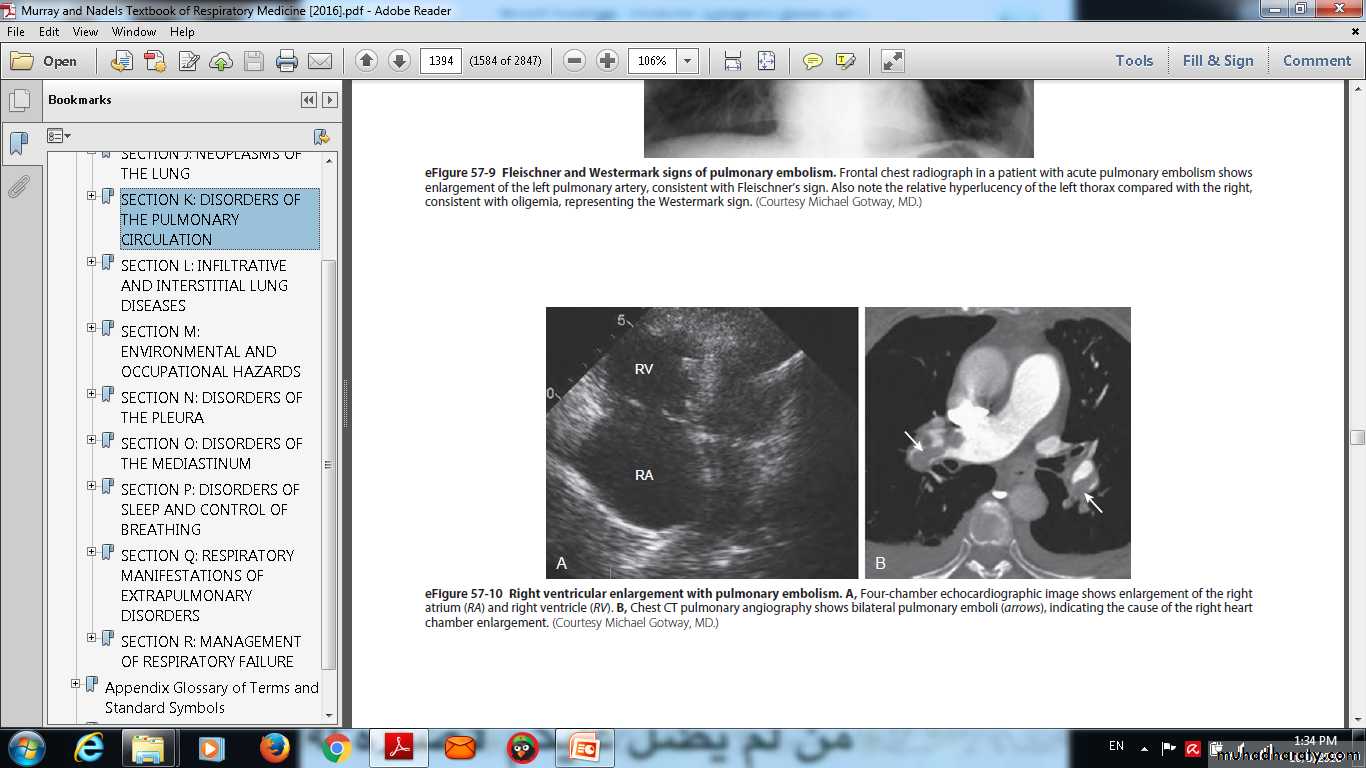
Task: Zoom in with plus button
Action: pos(607,61)
